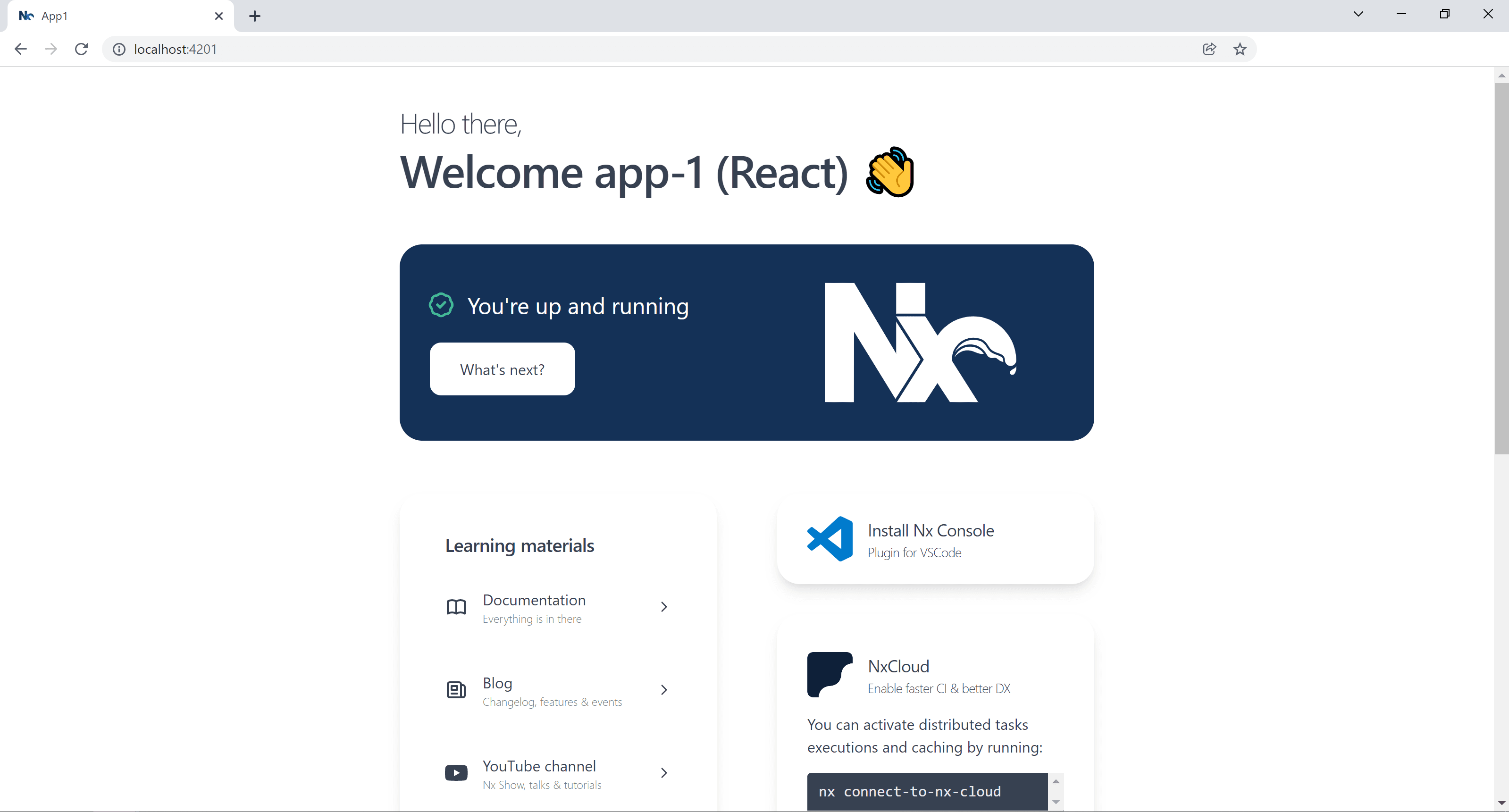
Task: Open Install Nx Console card
Action: [x=935, y=540]
